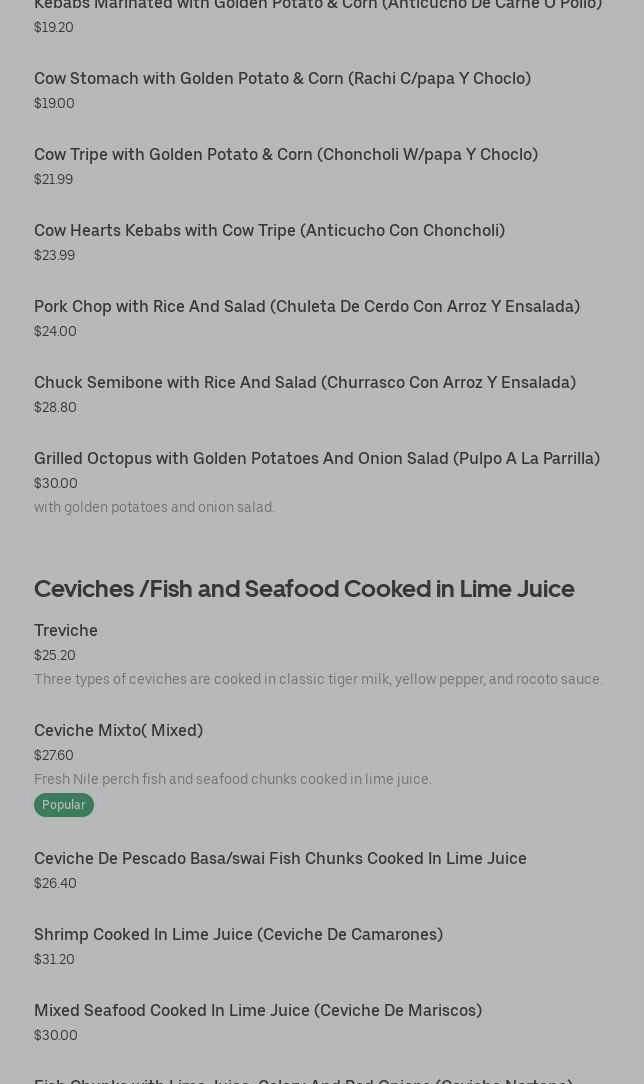The image size is (644, 1084).
Task: Choose Cow Hearts Kebabs with Cow Tripe
Action: point(269,230)
